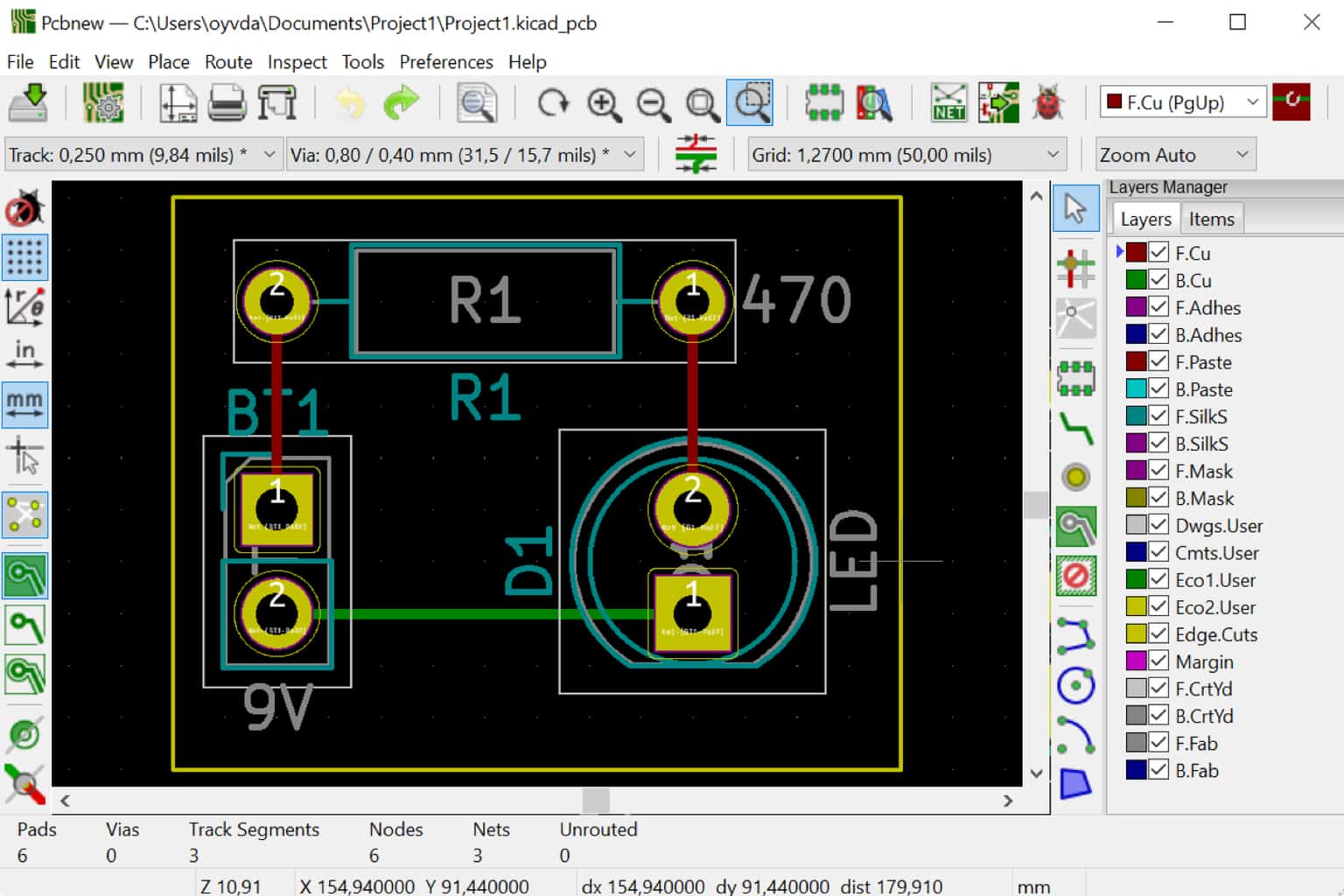The height and width of the screenshot is (896, 1344).
Task: Open the Route menu
Action: pos(227,61)
